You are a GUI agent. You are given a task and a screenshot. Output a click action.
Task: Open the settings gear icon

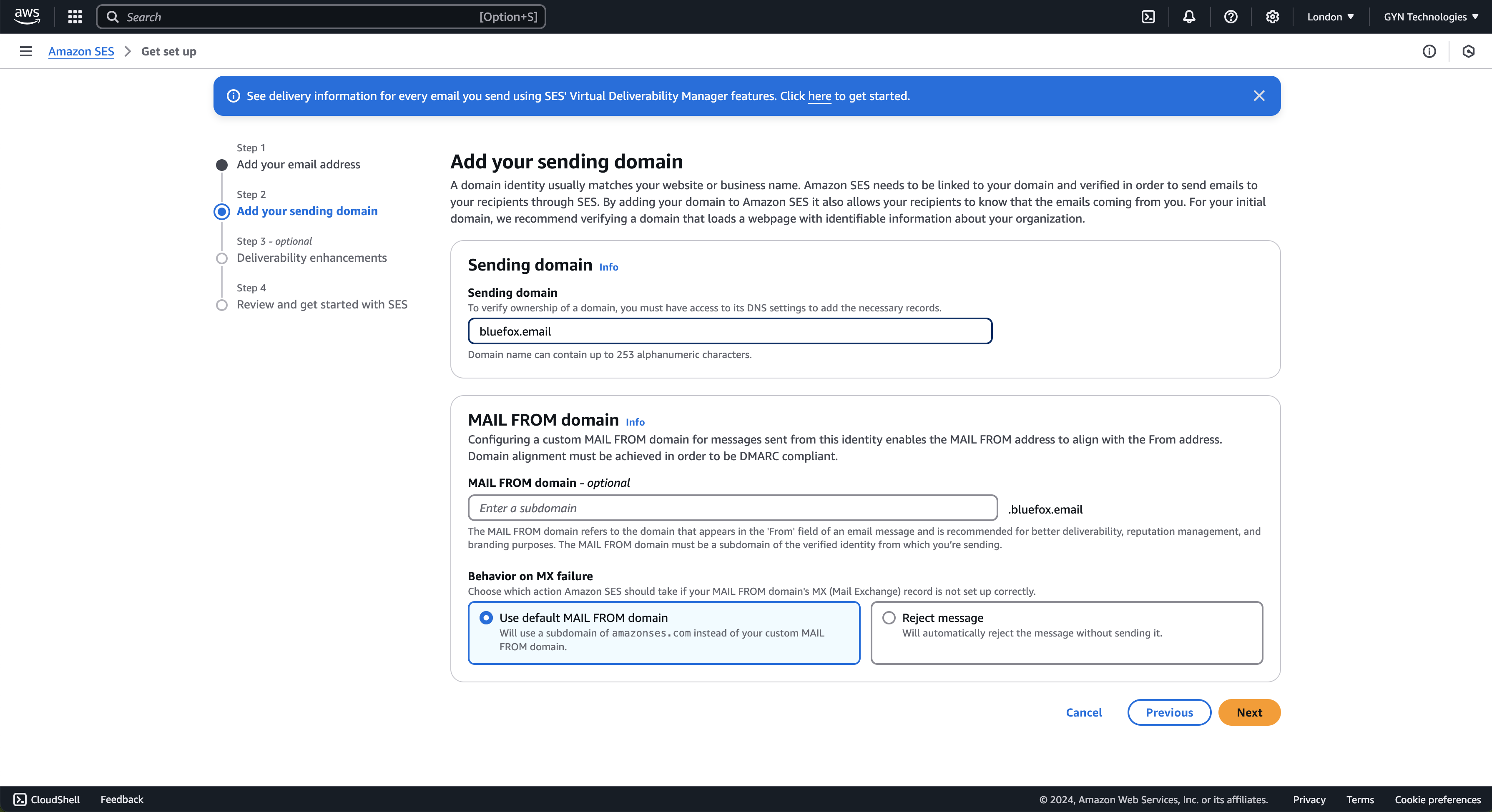pyautogui.click(x=1273, y=17)
